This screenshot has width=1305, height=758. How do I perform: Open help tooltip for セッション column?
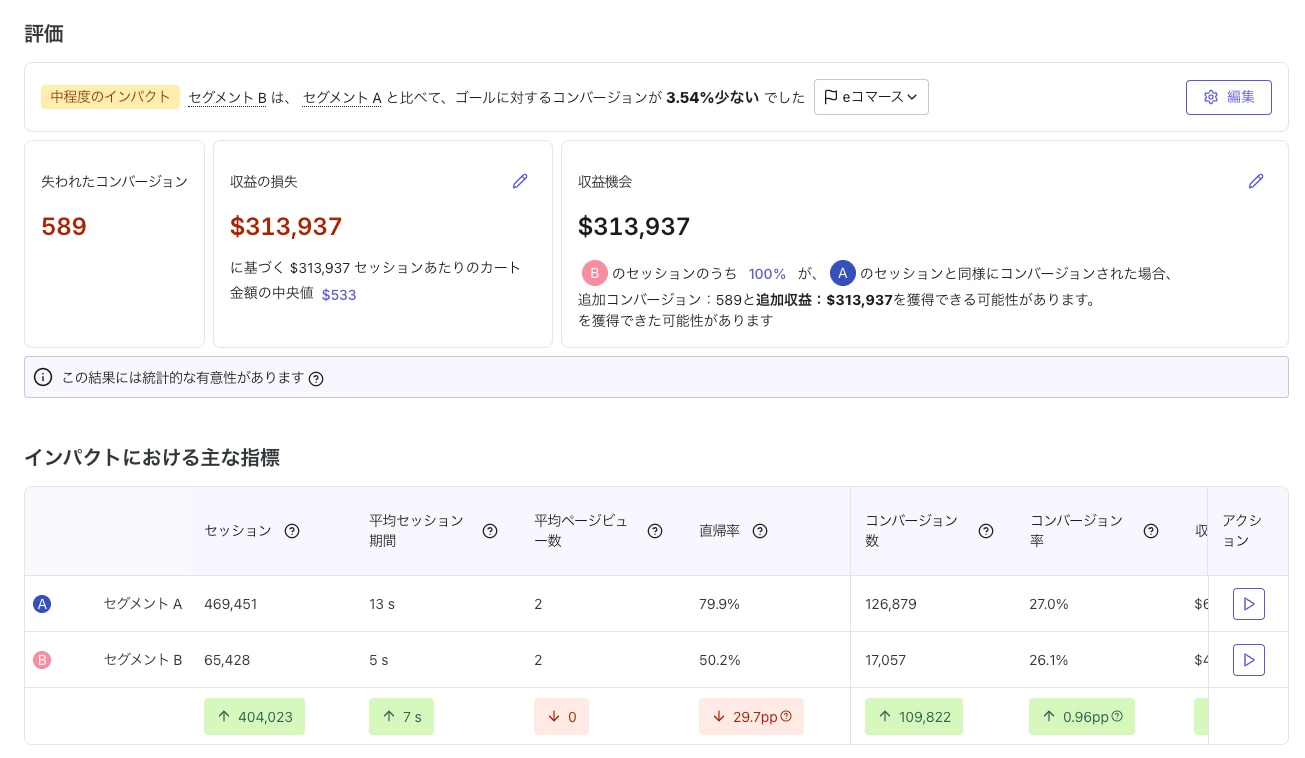tap(292, 531)
